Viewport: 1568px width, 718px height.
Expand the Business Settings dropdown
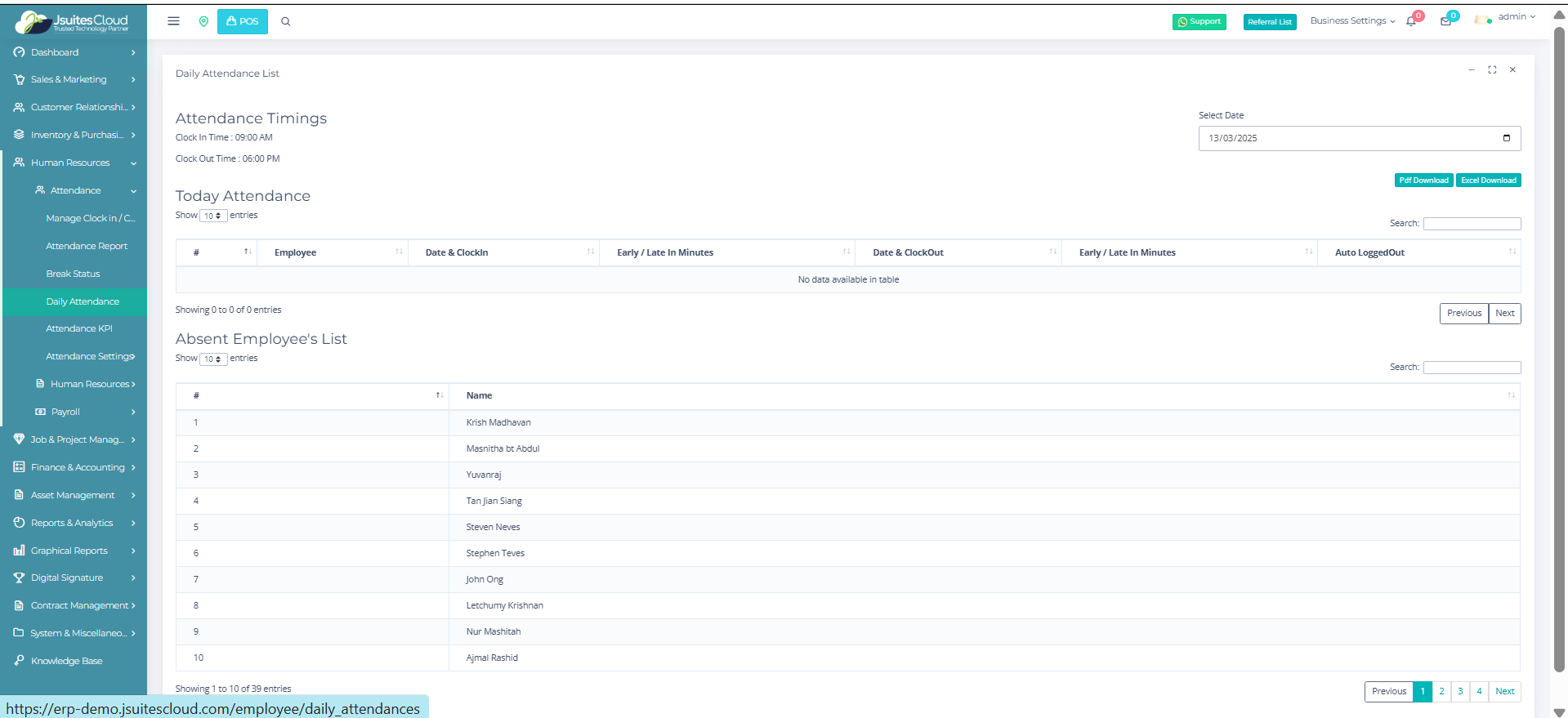point(1352,21)
